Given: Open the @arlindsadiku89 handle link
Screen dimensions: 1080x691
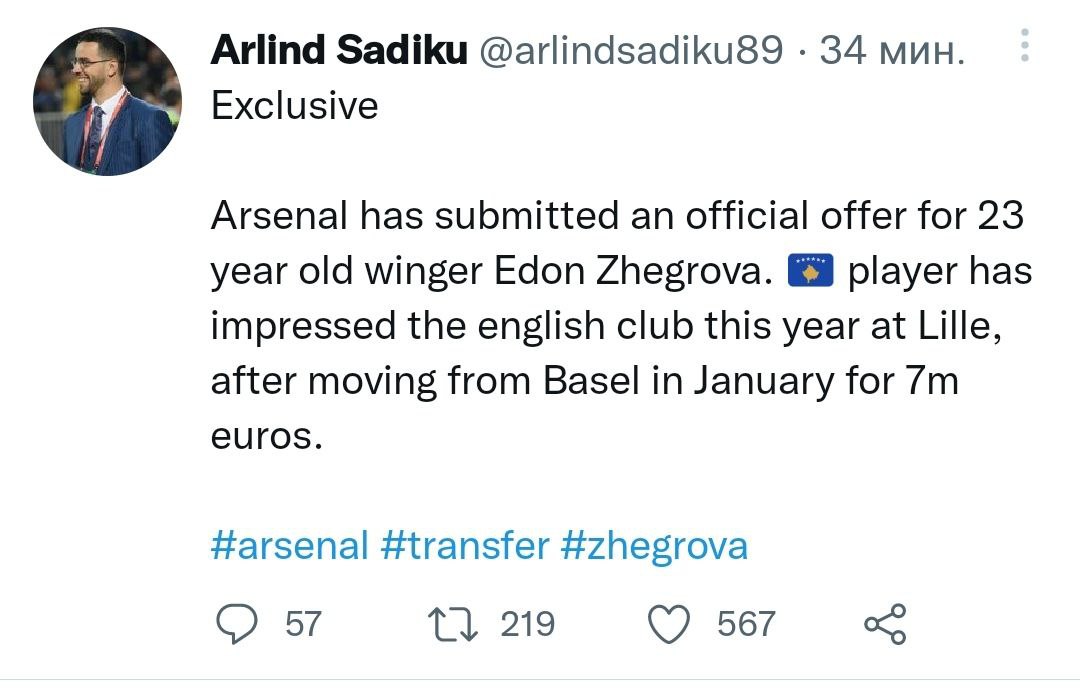Looking at the screenshot, I should point(632,52).
